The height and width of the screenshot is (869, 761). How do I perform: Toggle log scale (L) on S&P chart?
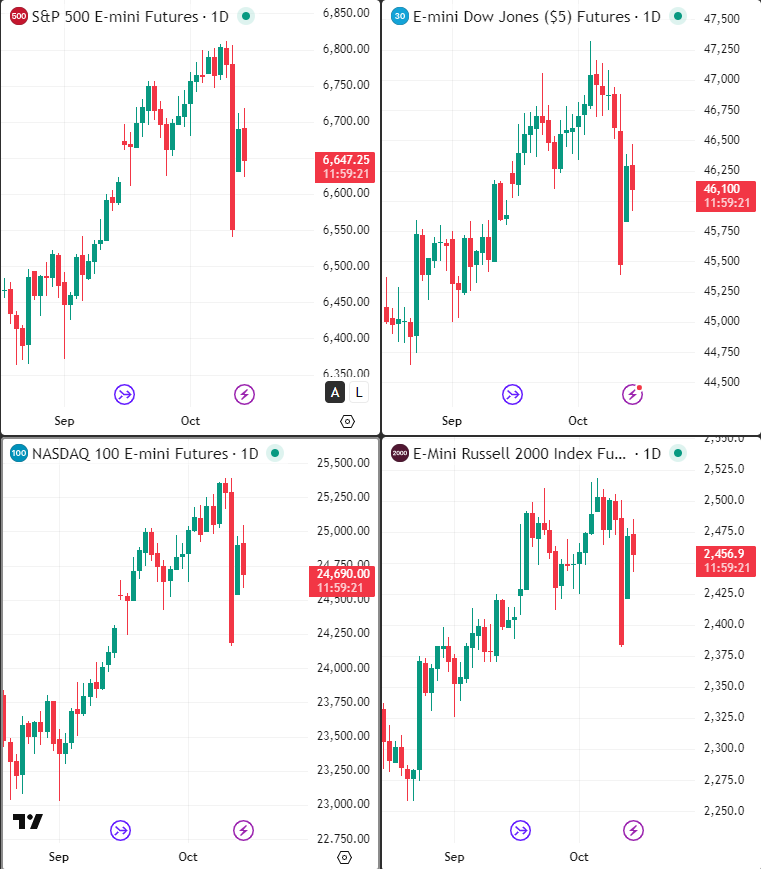click(359, 392)
